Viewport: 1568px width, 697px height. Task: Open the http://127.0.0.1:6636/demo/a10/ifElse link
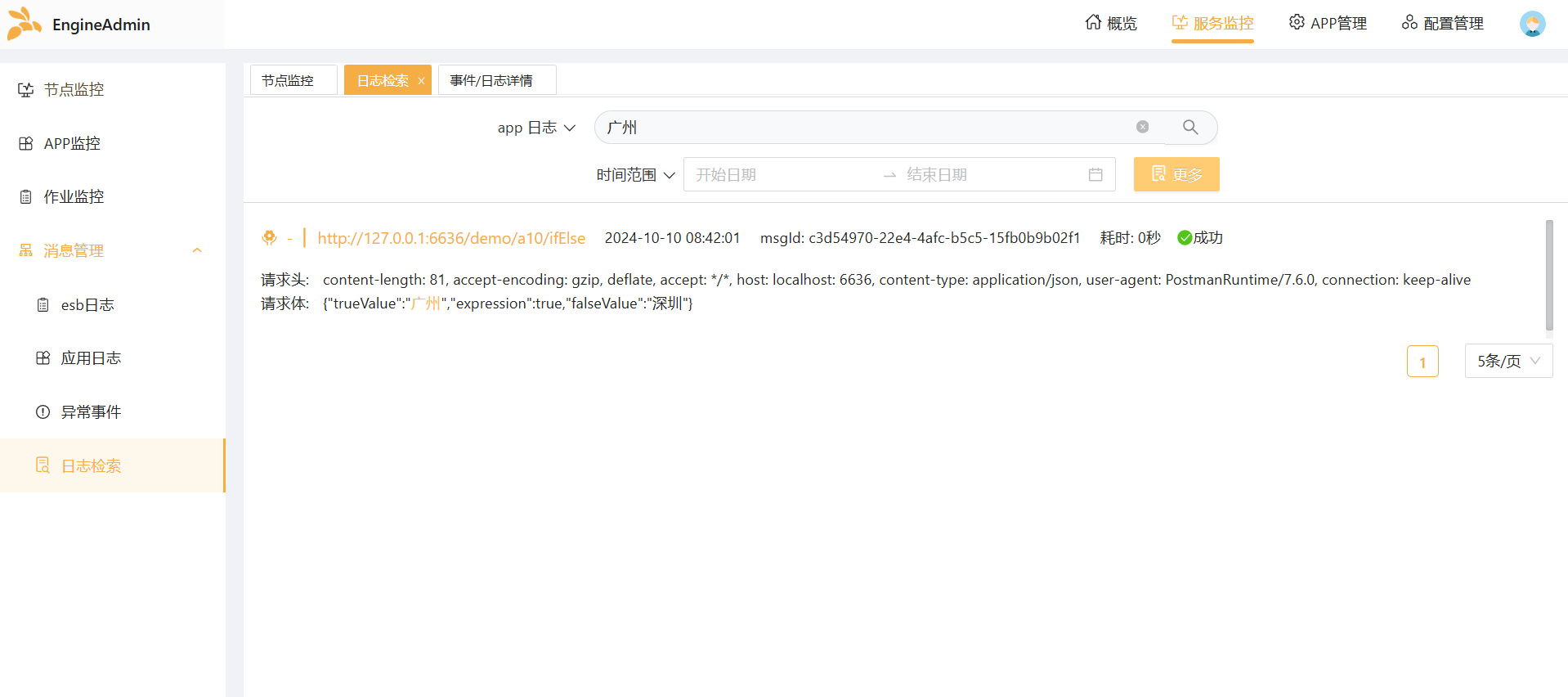[451, 238]
